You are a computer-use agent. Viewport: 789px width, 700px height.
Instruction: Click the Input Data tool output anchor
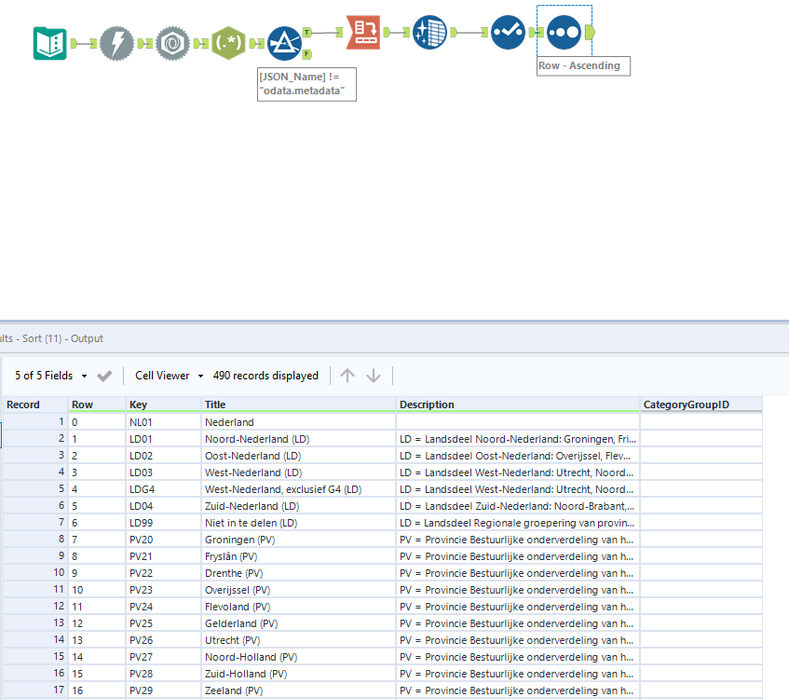73,43
